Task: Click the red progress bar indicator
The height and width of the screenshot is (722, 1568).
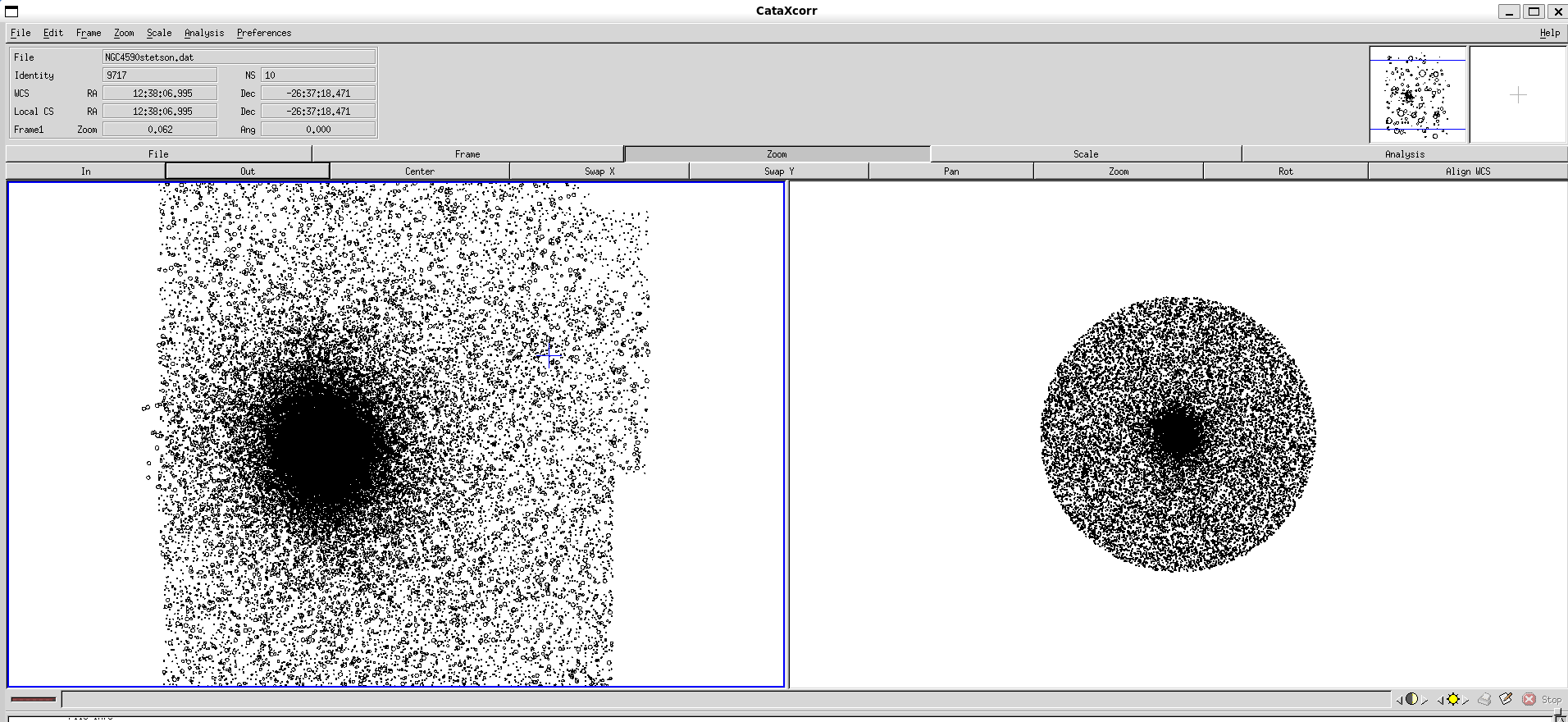Action: coord(34,699)
